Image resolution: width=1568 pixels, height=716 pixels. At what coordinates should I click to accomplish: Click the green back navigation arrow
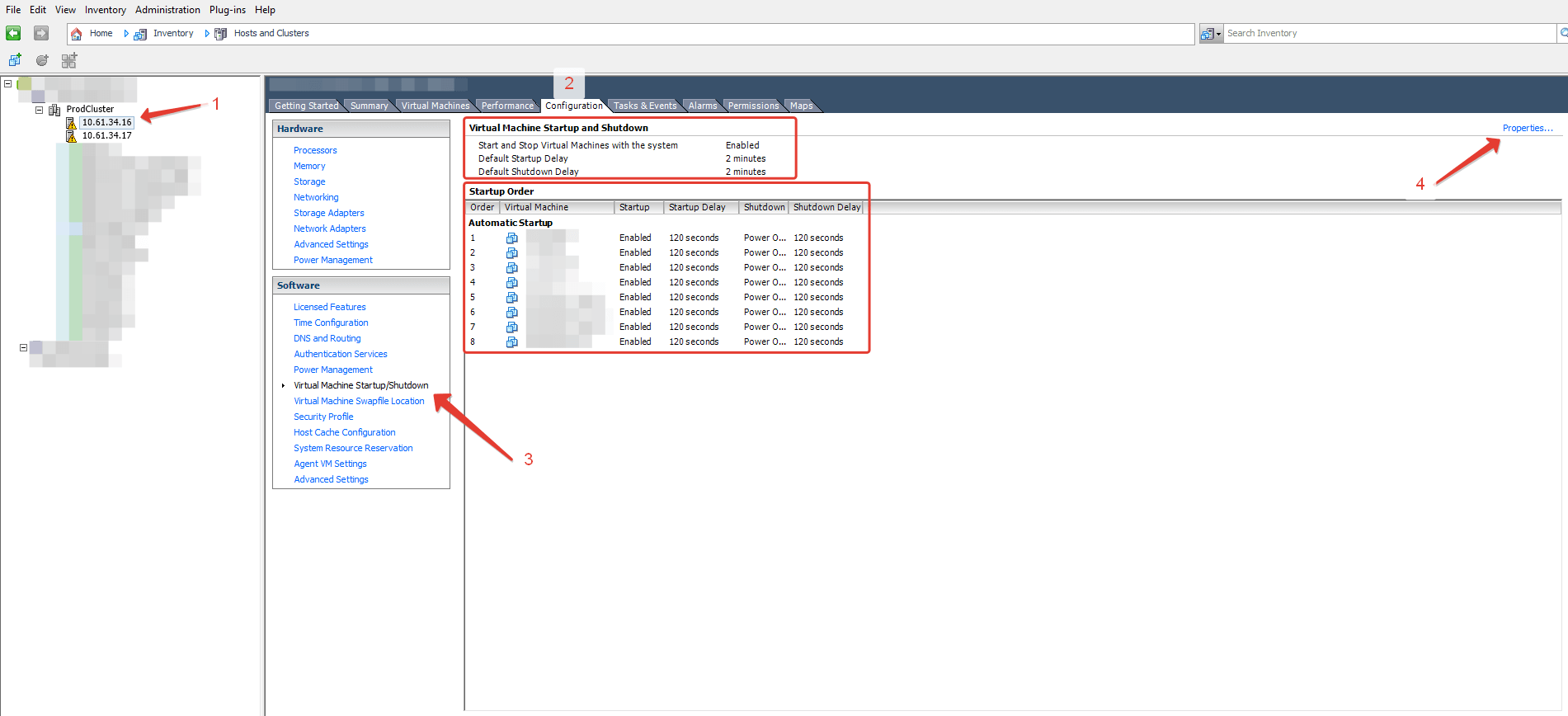(13, 33)
